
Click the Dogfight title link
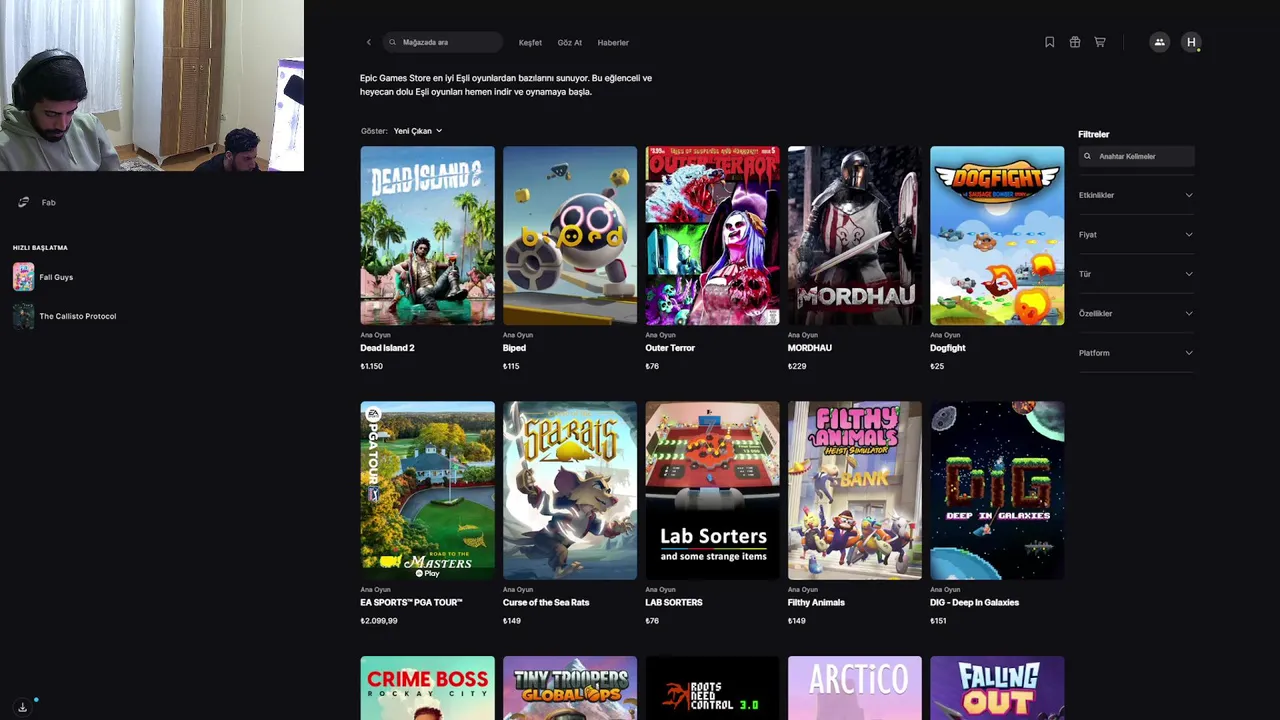pos(948,348)
